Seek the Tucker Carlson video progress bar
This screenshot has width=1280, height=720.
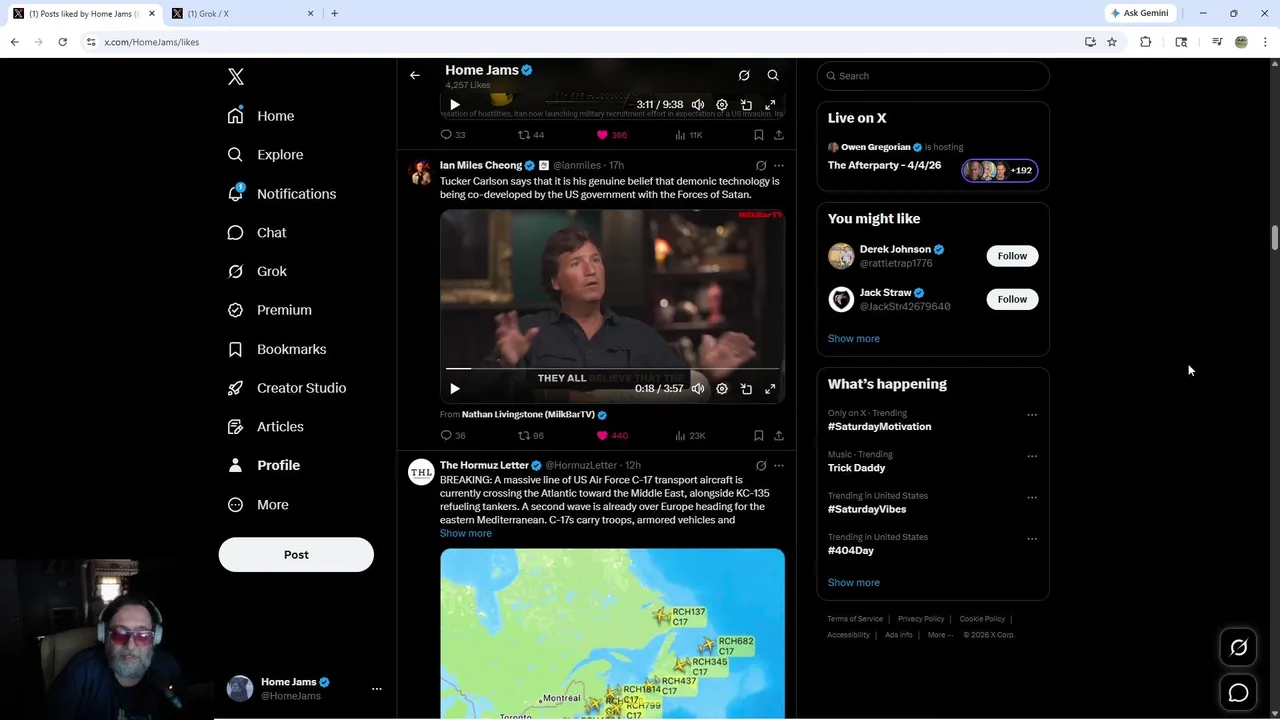[x=612, y=369]
